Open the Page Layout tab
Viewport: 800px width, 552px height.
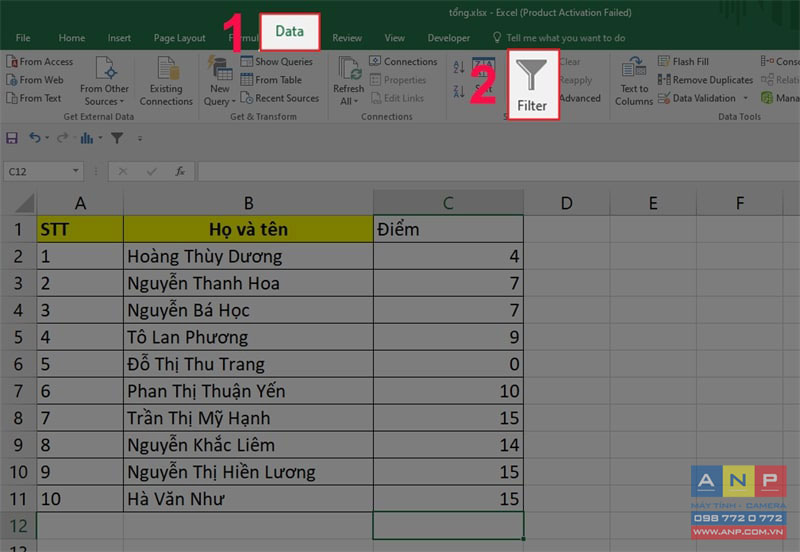tap(180, 38)
